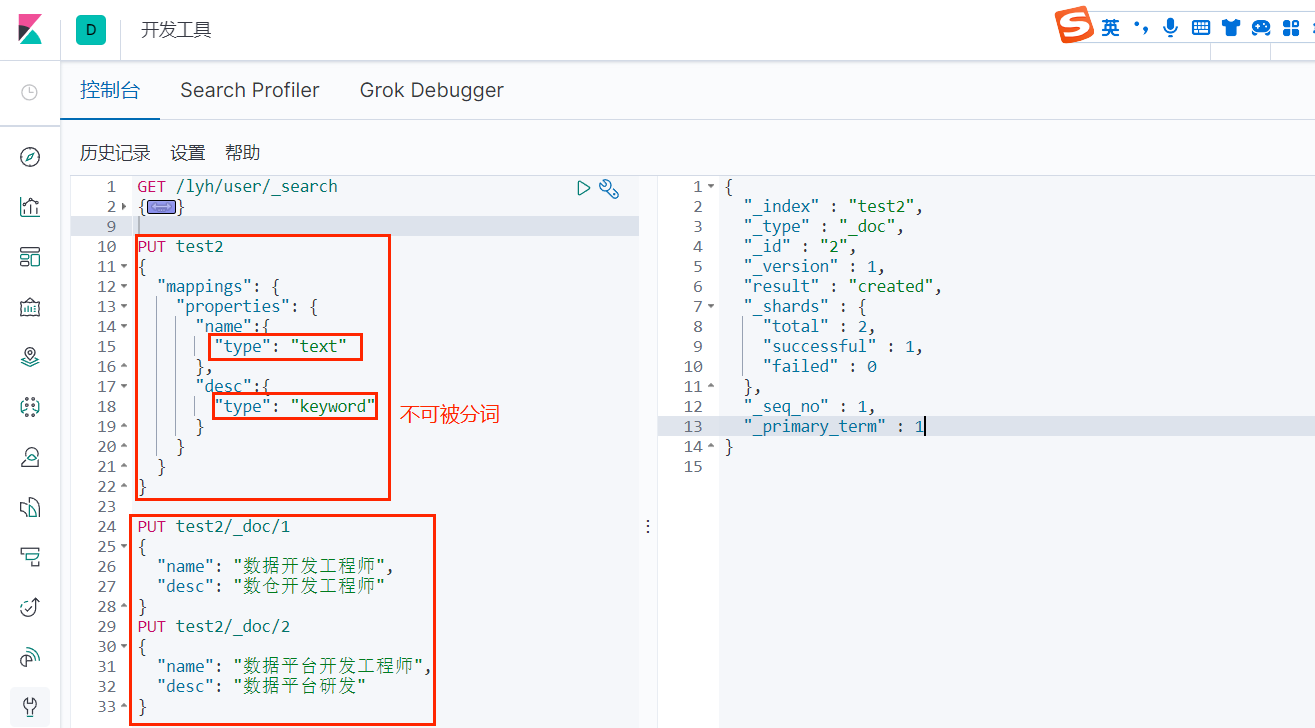Click the "result" : "created" output line
The image size is (1315, 728).
click(843, 286)
